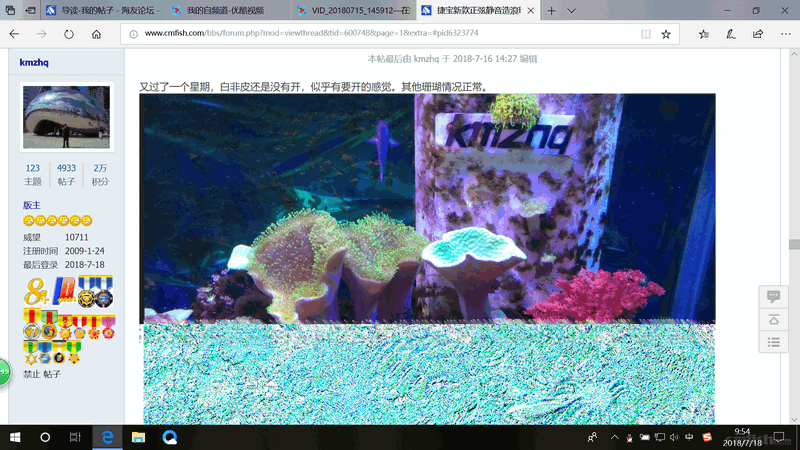Click the 帖子 link next to 禁止
Screen dimensions: 800x450
(x=52, y=374)
